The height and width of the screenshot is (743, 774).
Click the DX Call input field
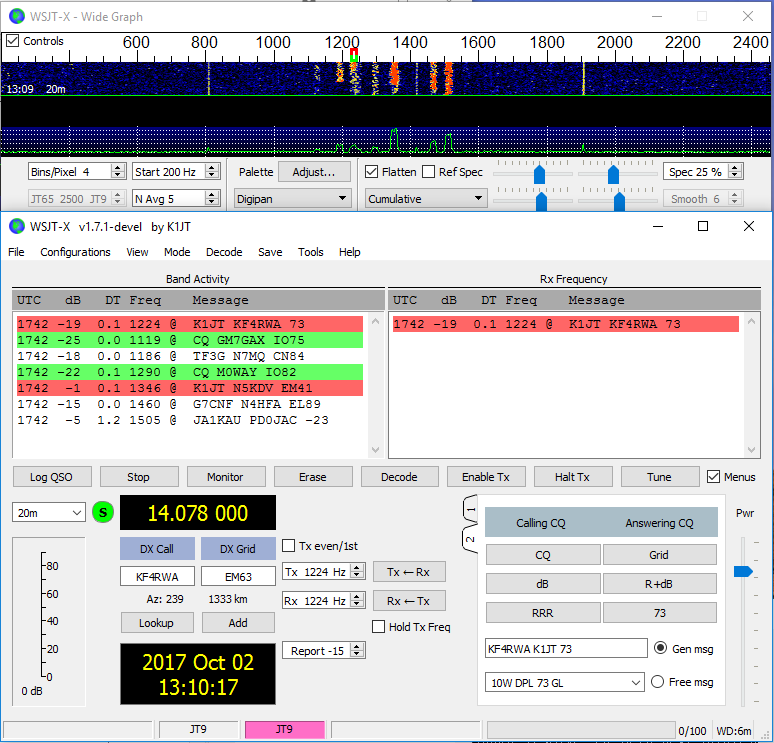coord(157,576)
